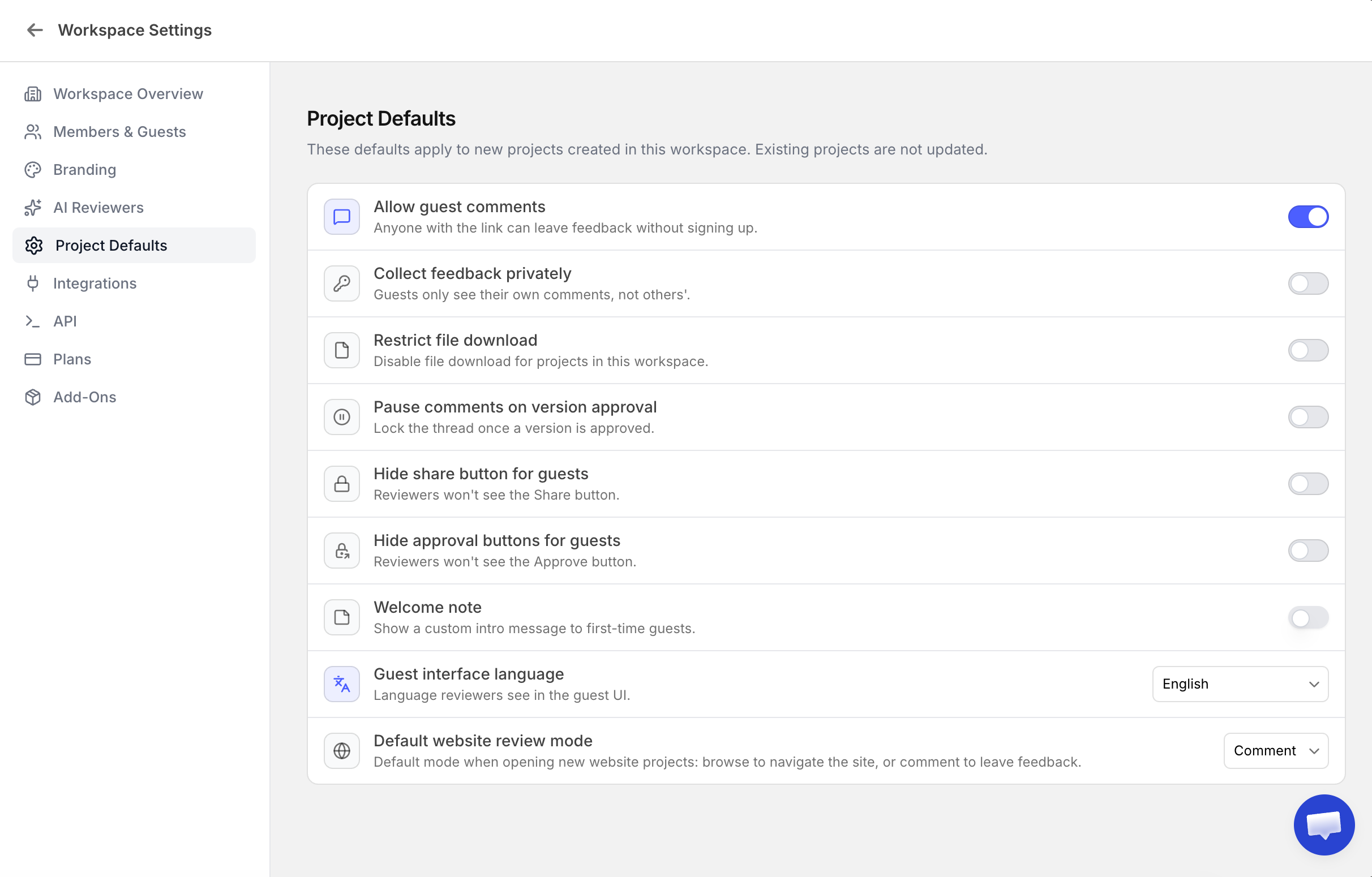Click the back arrow beside Workspace Settings
The image size is (1372, 877).
(35, 29)
